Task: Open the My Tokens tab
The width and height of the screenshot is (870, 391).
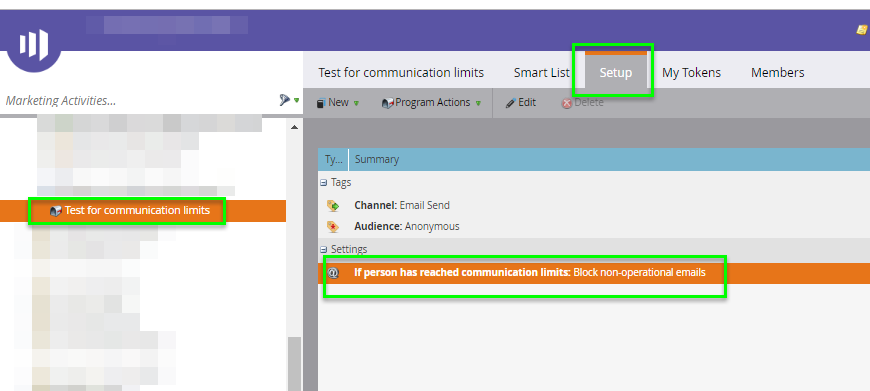Action: [691, 73]
